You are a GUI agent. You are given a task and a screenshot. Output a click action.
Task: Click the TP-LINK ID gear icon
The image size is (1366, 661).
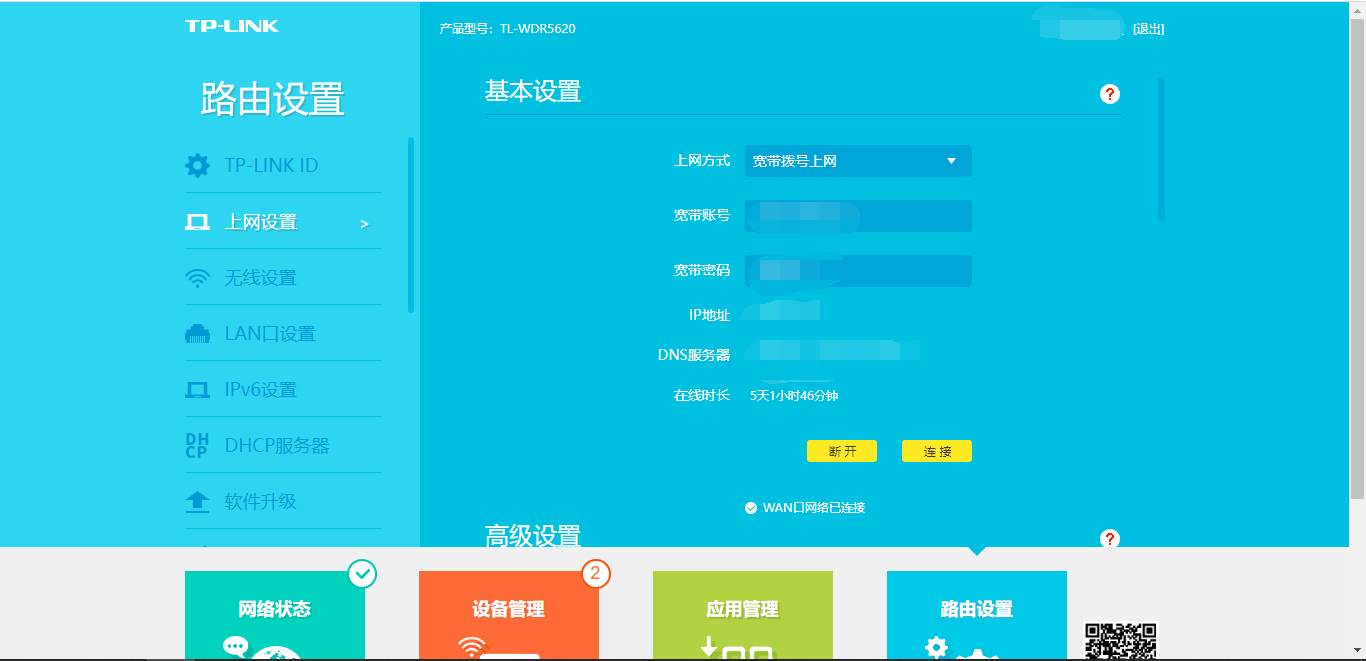[x=198, y=165]
